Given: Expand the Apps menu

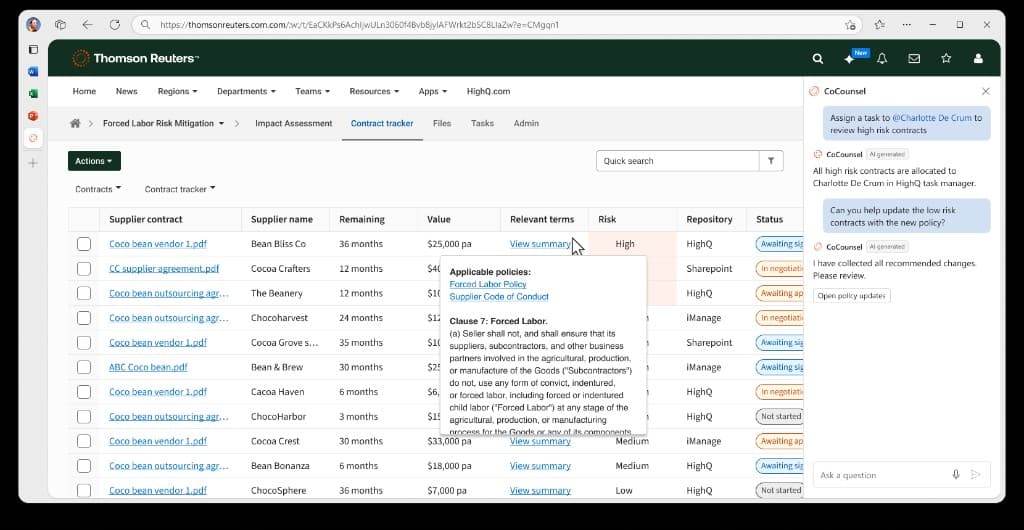Looking at the screenshot, I should tap(432, 91).
